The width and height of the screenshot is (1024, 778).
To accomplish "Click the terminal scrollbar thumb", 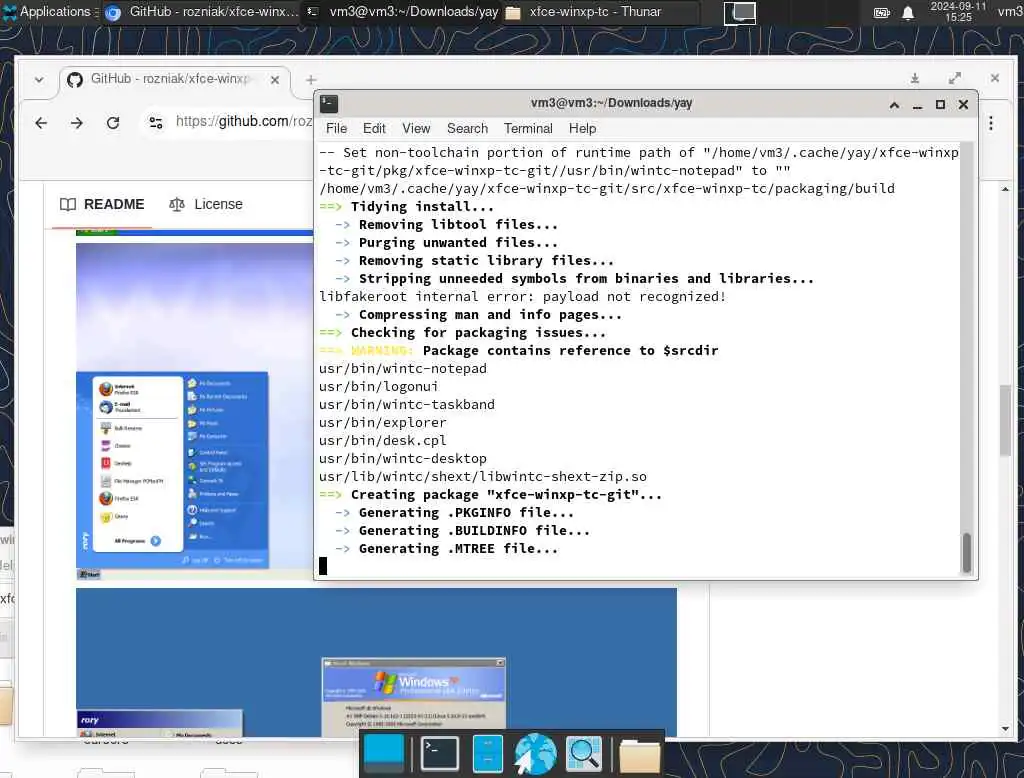I will (967, 553).
